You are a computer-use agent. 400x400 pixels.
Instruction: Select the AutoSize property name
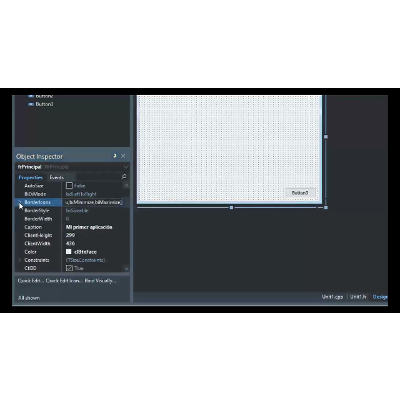click(34, 186)
